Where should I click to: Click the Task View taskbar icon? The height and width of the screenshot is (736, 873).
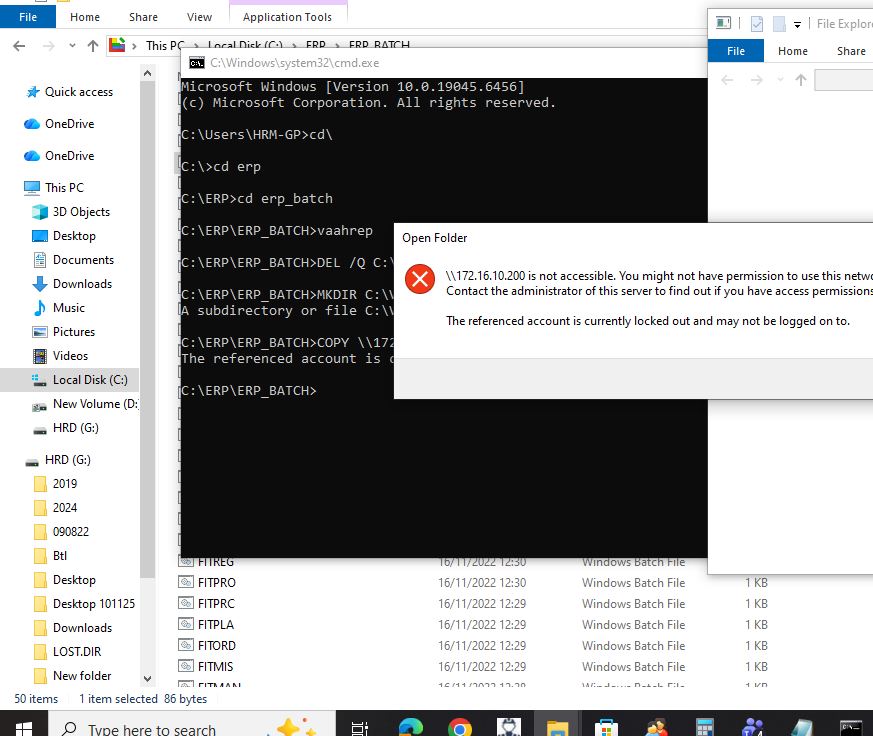coord(360,728)
